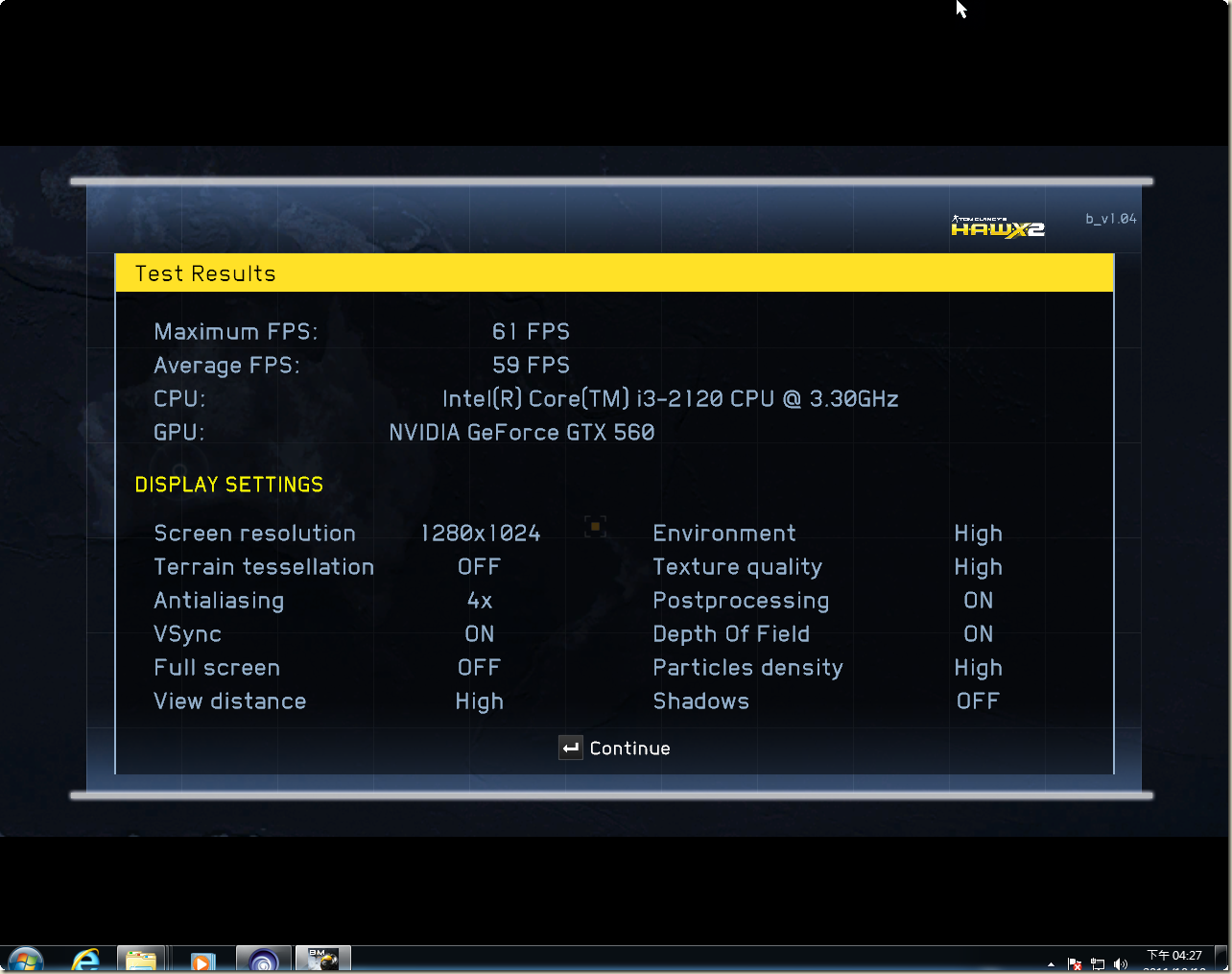This screenshot has height=974, width=1232.
Task: Click the 61 FPS value
Action: 532,332
